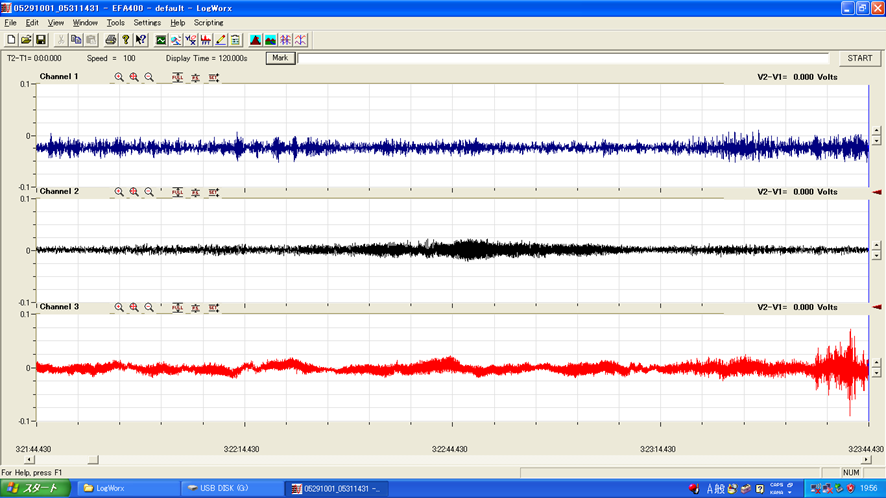Click the New file toolbar icon
The width and height of the screenshot is (886, 498).
point(11,40)
